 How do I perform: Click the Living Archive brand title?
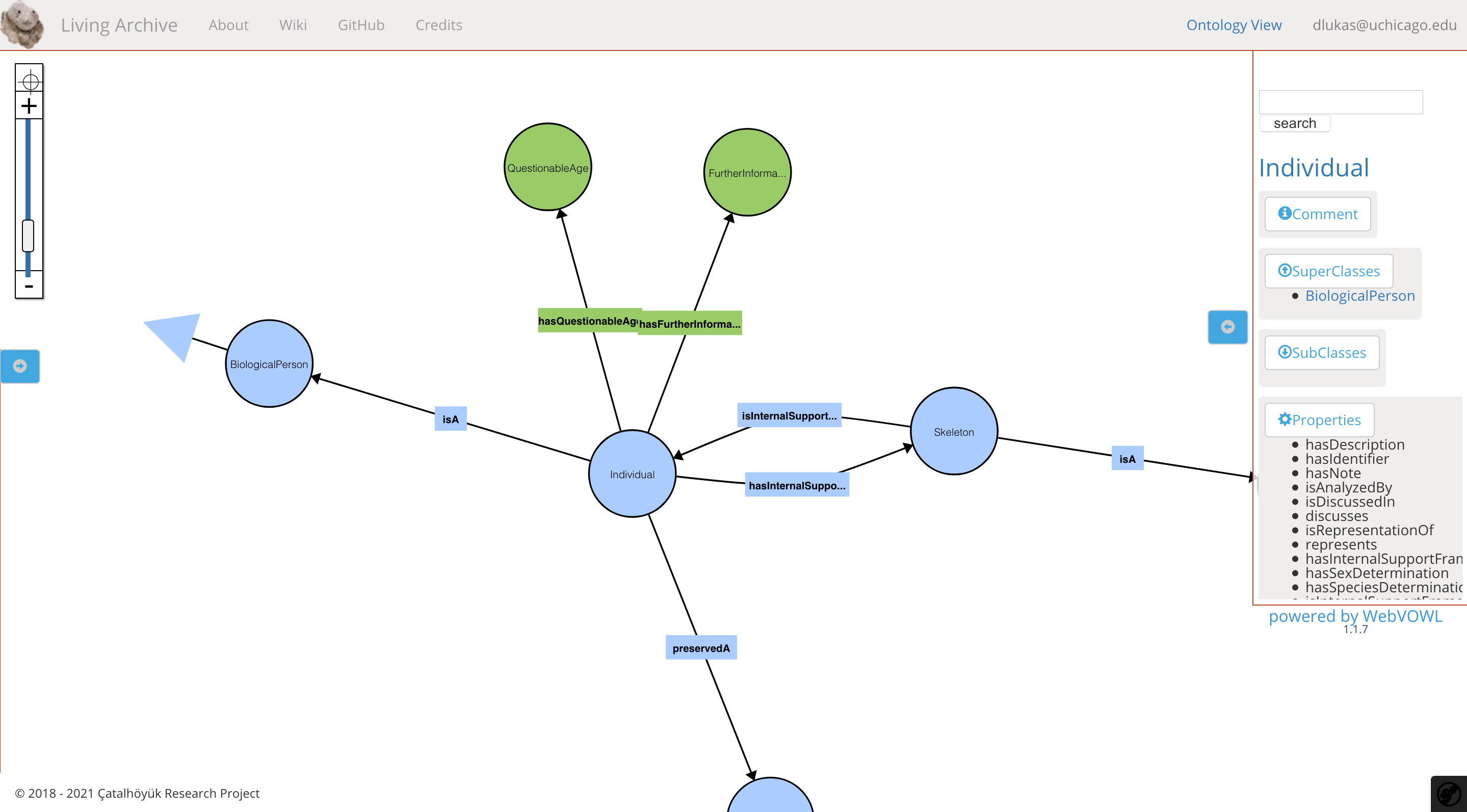click(119, 25)
